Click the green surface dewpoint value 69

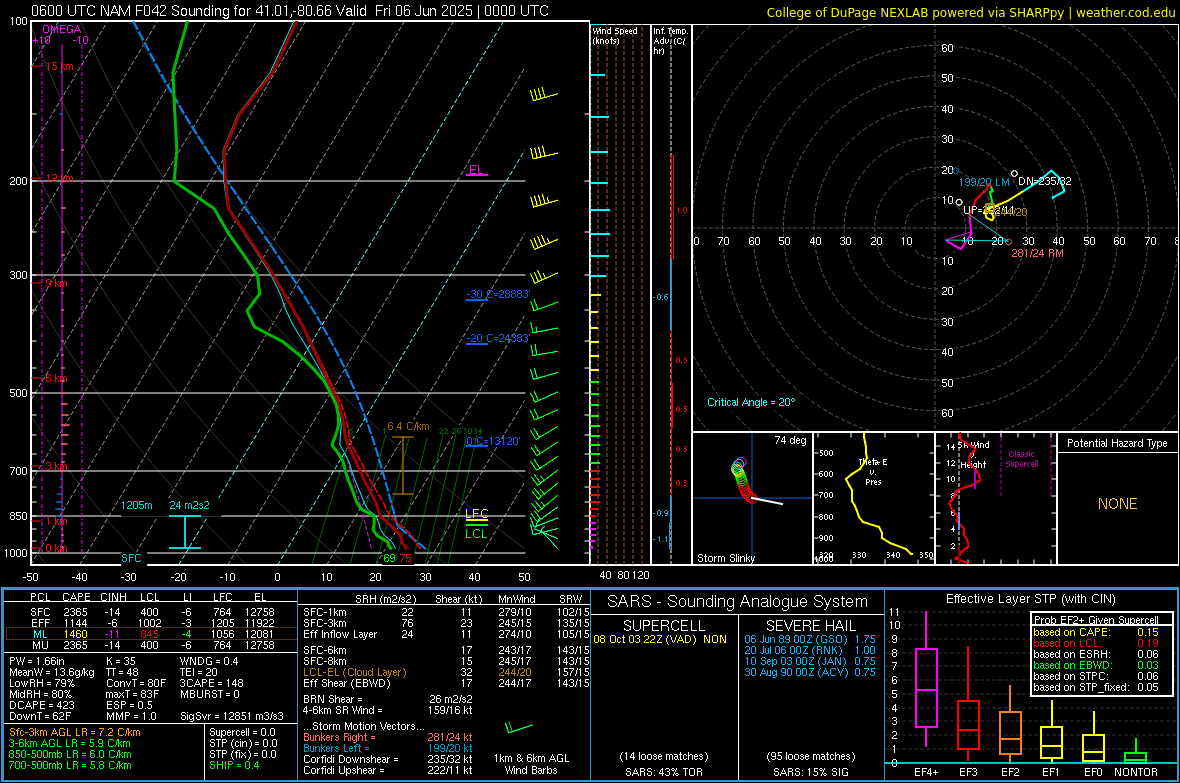click(389, 558)
